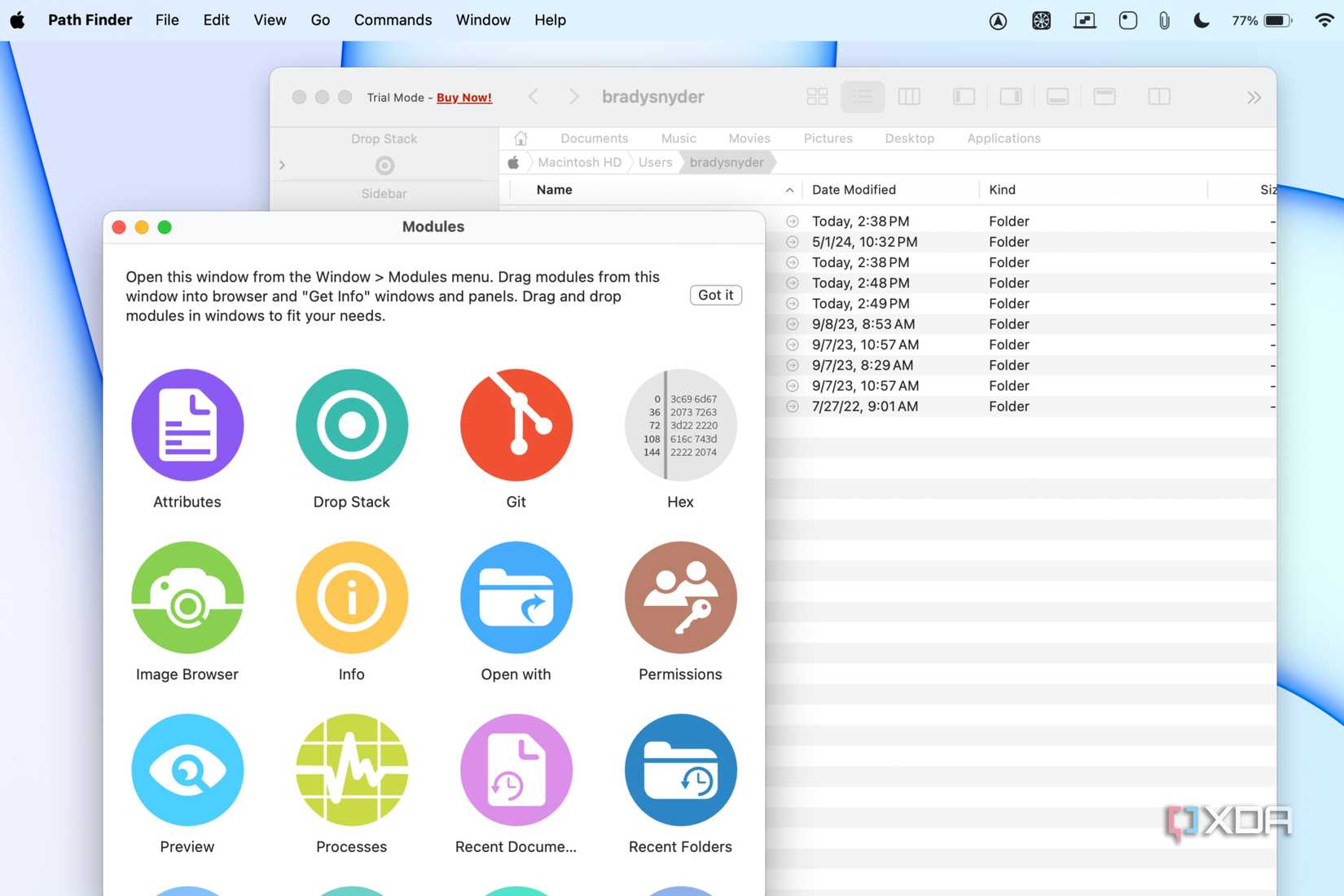Click the Apple icon in path bar

point(513,162)
